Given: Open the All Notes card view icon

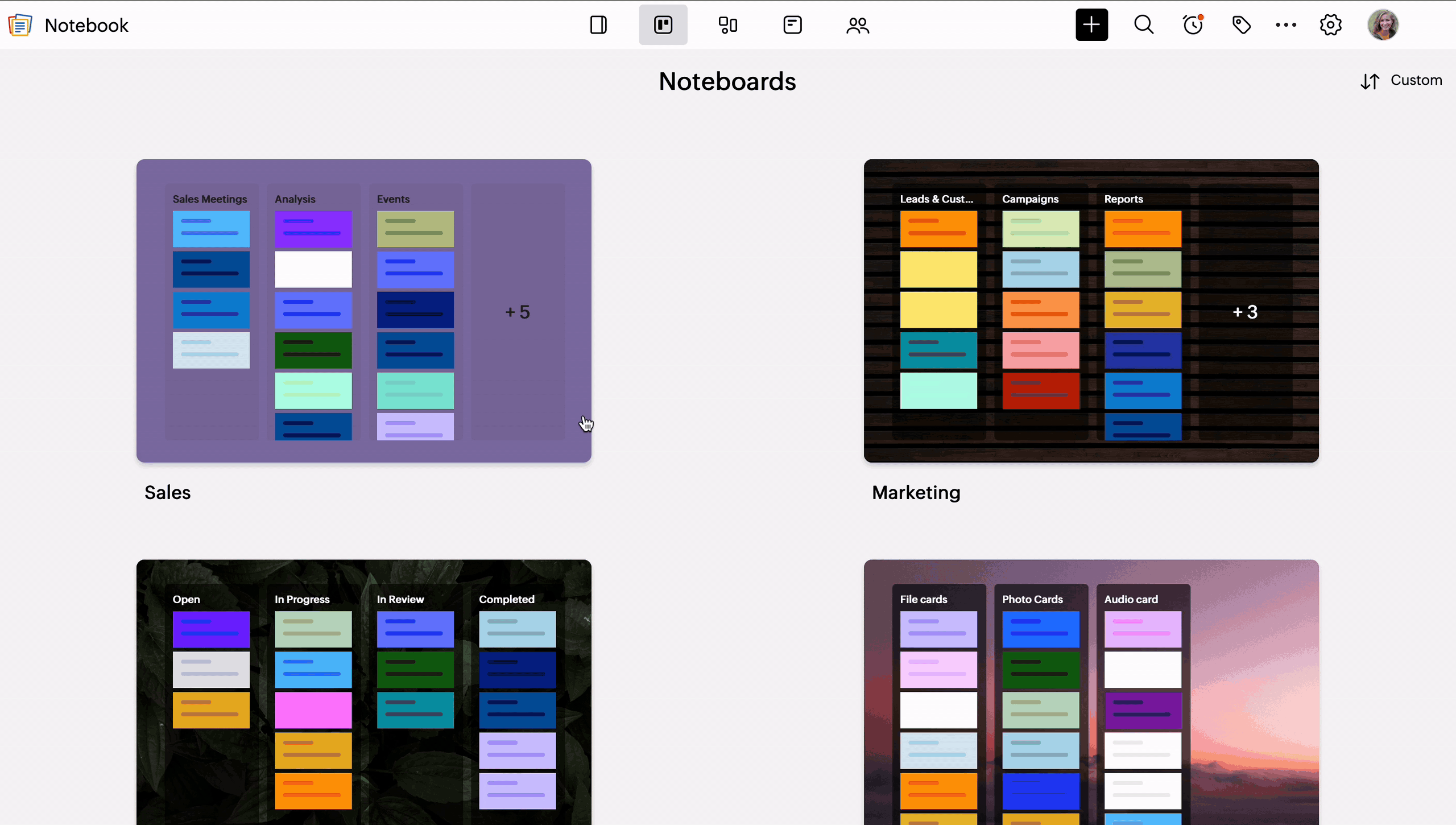Looking at the screenshot, I should tap(792, 25).
